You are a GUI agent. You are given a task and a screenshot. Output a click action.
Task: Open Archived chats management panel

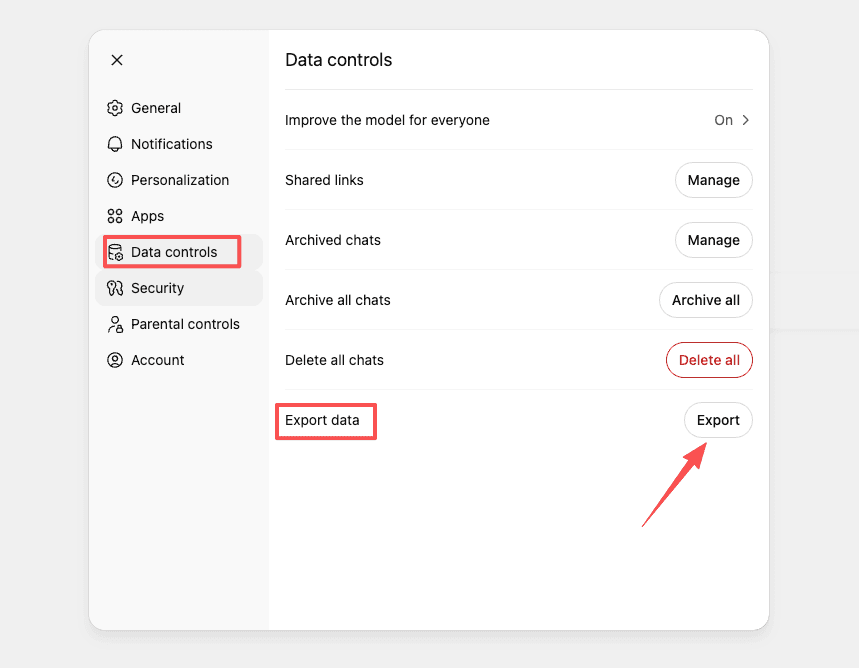tap(713, 240)
